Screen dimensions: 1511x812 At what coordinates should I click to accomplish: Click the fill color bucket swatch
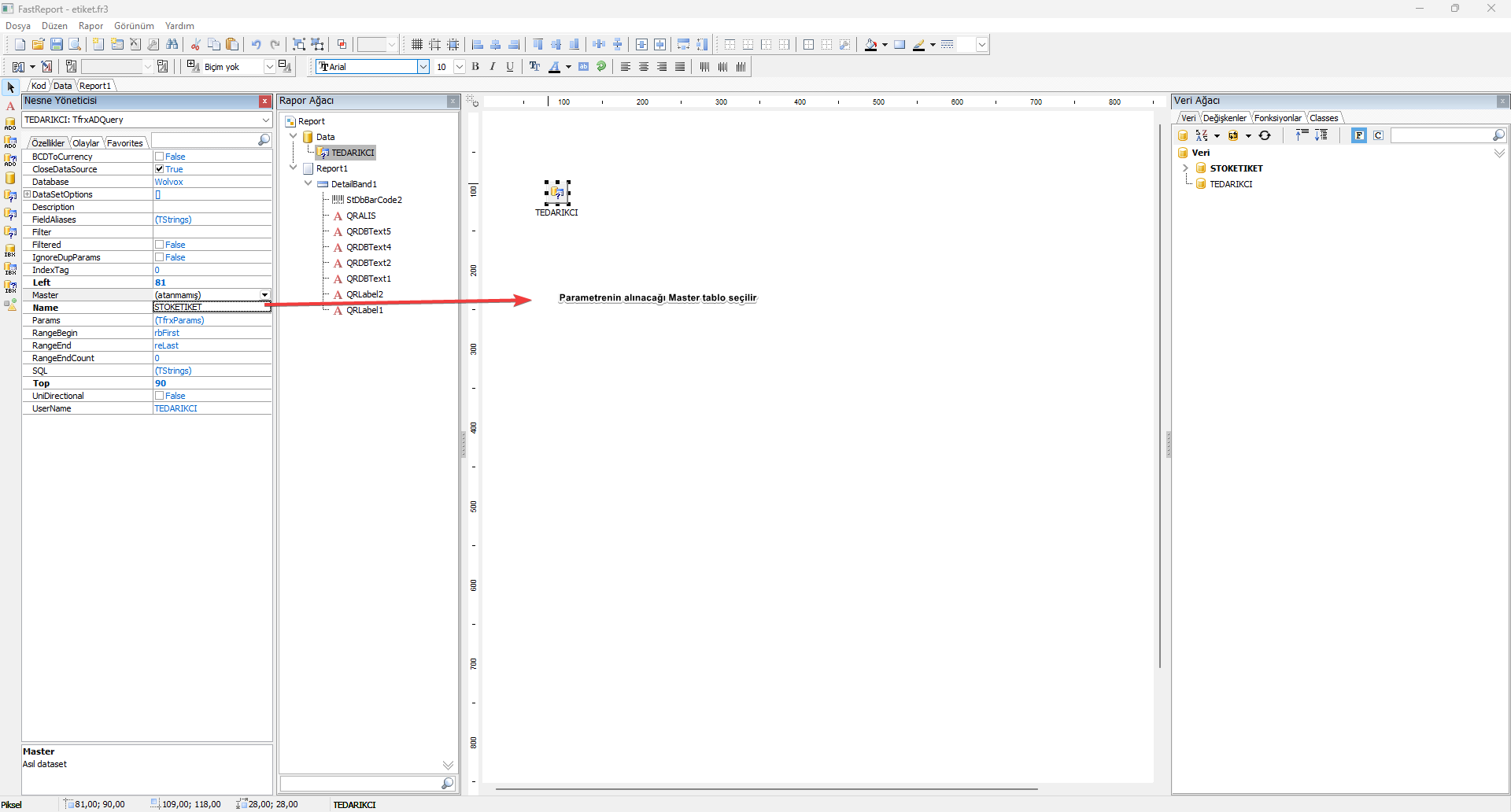point(870,45)
